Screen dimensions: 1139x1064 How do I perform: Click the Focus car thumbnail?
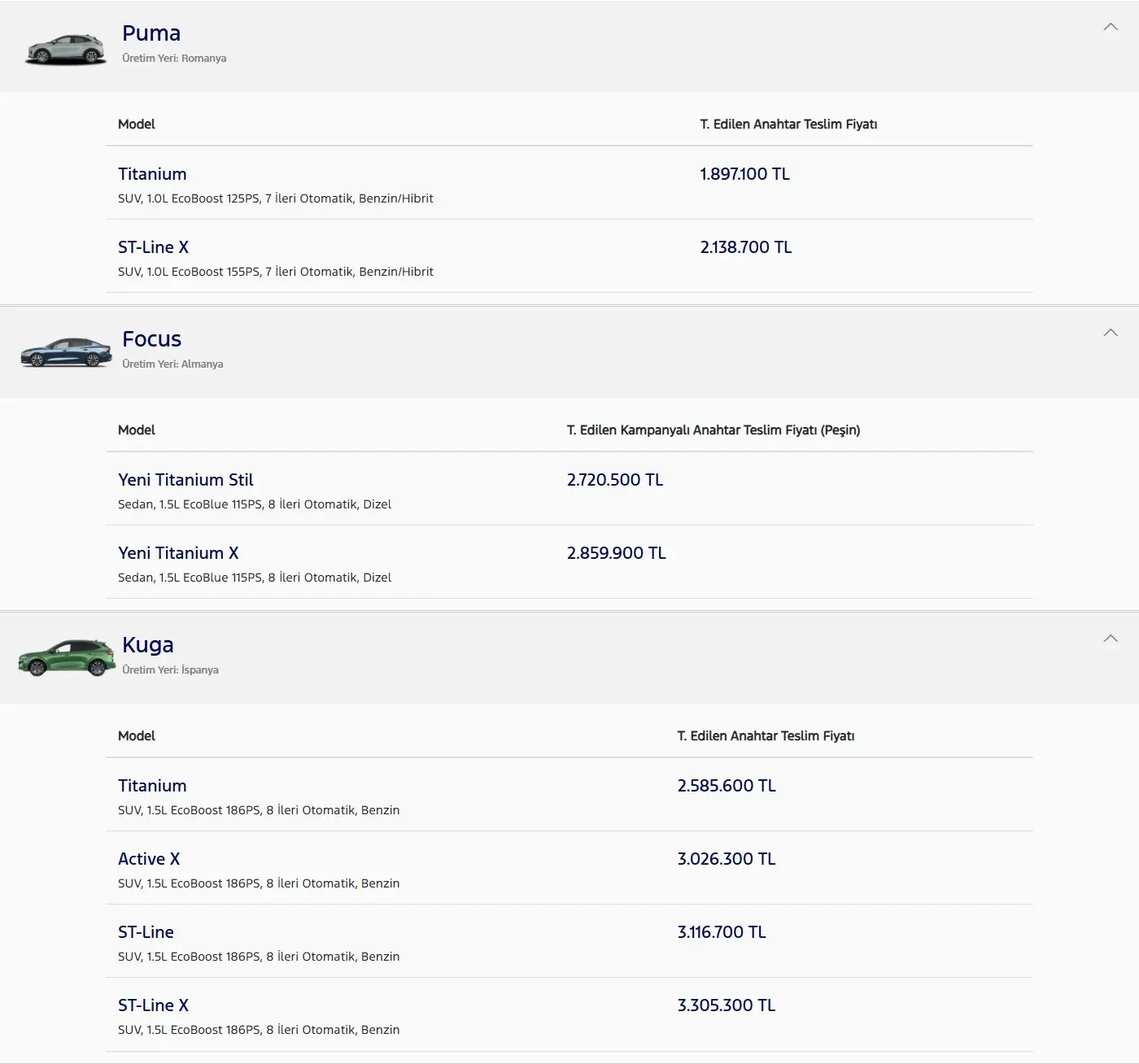[x=66, y=352]
